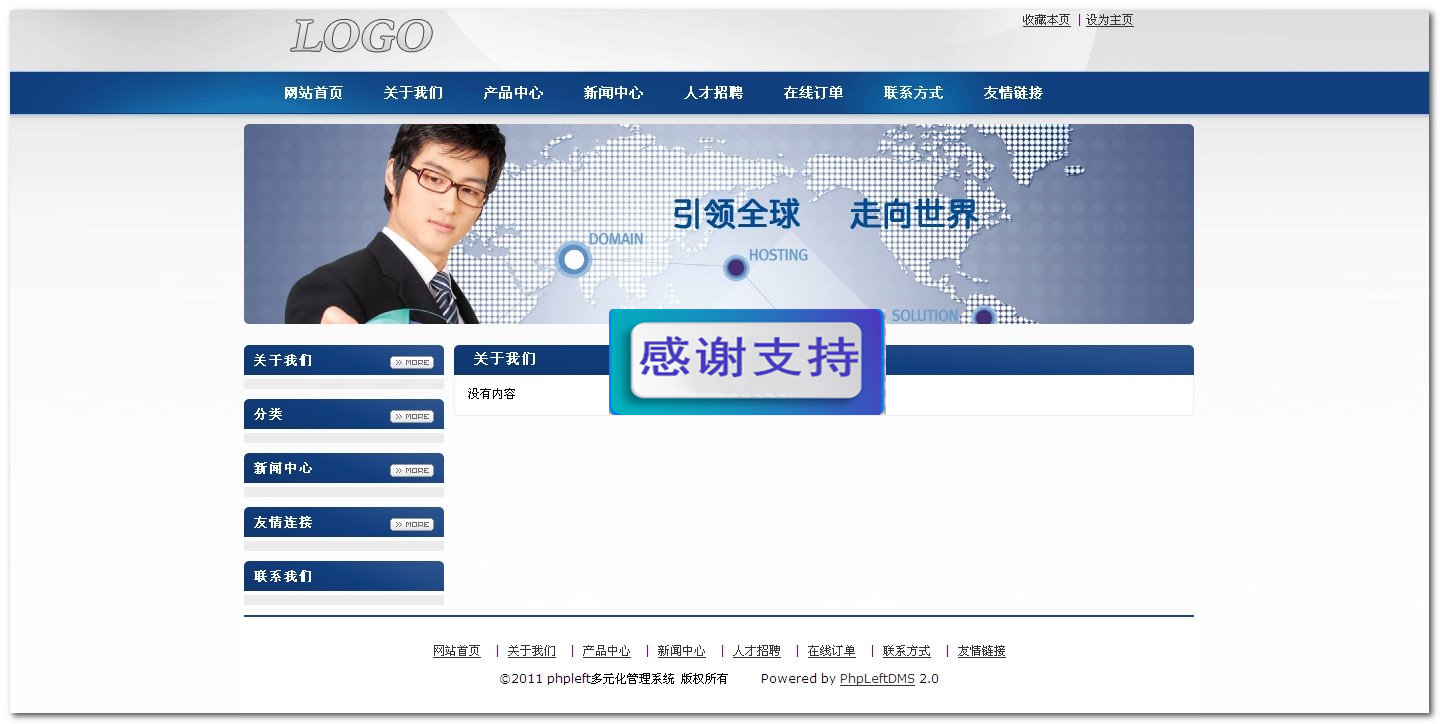
Task: Follow the footer 联系方式 link
Action: tap(907, 651)
